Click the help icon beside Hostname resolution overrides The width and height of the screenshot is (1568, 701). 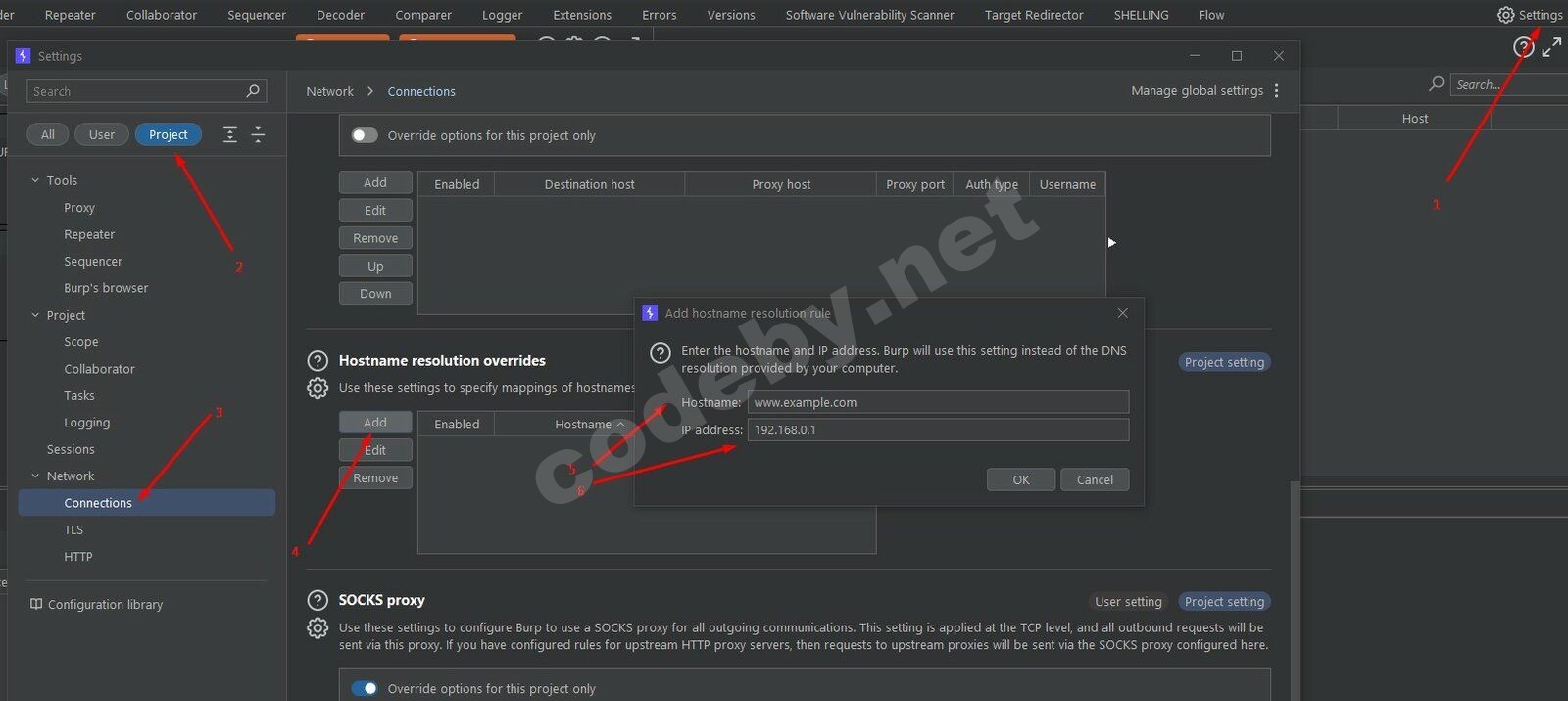(318, 361)
